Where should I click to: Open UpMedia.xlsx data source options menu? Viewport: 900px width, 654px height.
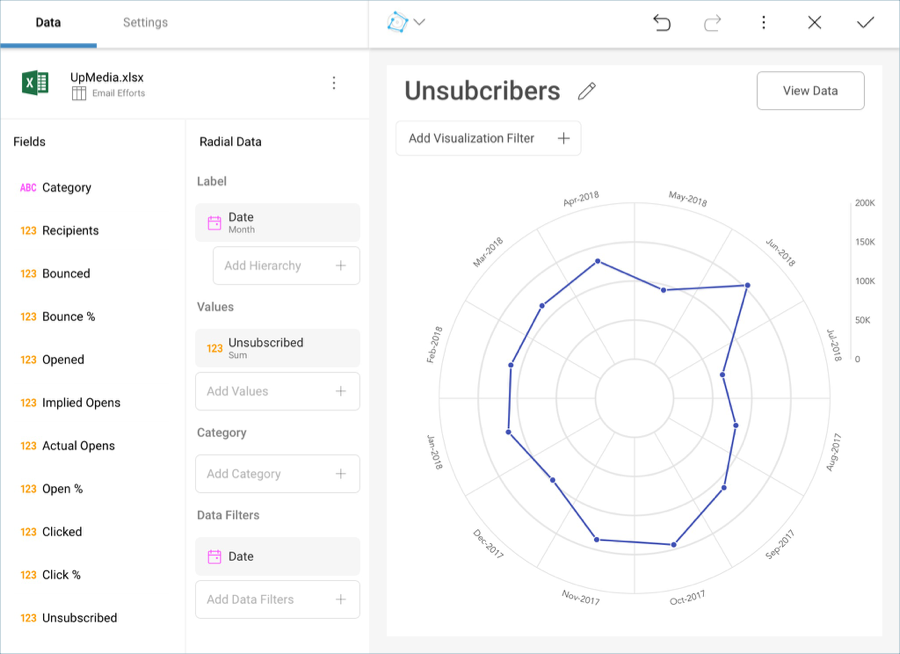tap(334, 83)
